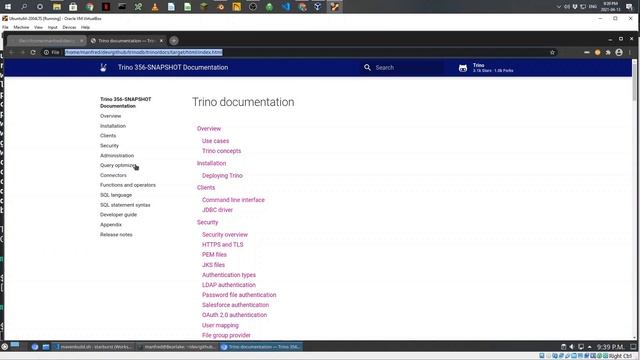Open Use cases link in contents
Image resolution: width=640 pixels, height=360 pixels.
(x=216, y=141)
